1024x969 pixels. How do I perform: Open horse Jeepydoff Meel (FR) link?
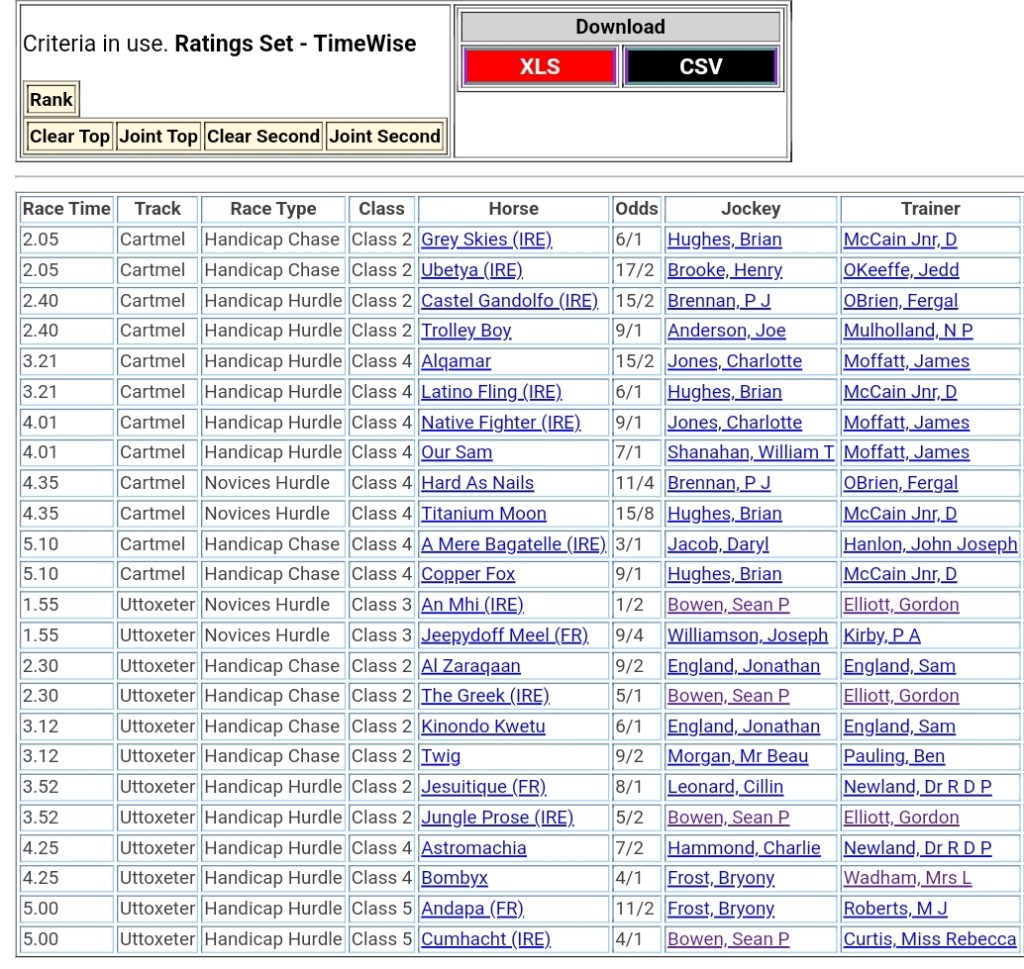point(504,635)
